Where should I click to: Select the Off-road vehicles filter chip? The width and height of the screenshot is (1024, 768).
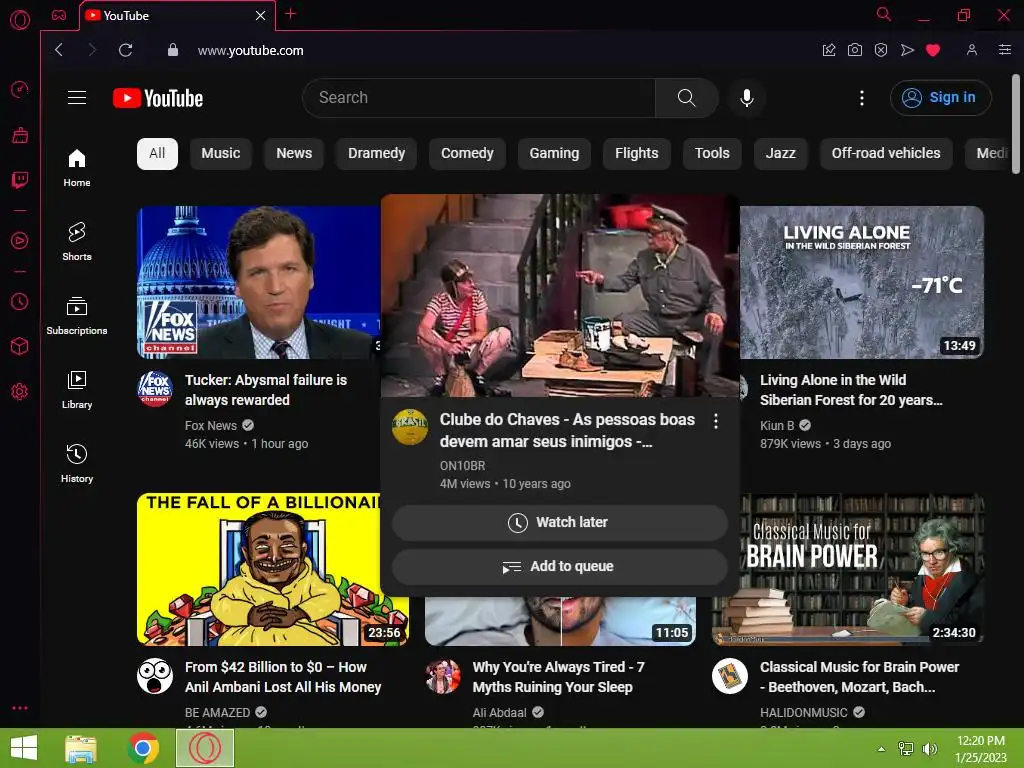(x=886, y=153)
